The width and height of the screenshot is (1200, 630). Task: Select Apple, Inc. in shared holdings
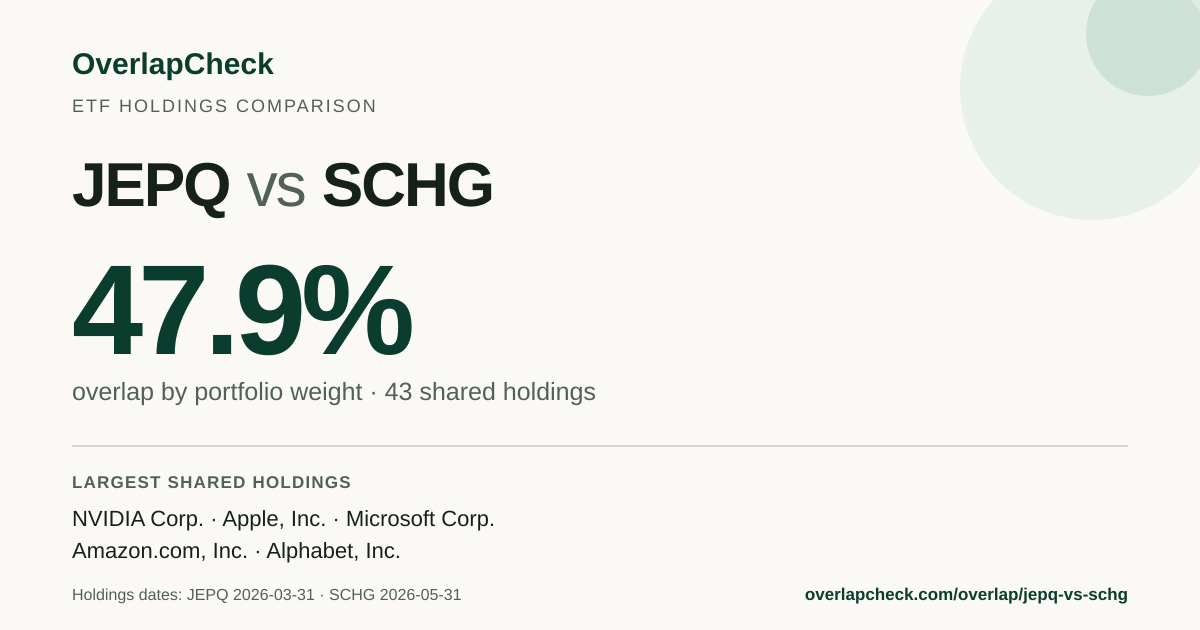(274, 519)
